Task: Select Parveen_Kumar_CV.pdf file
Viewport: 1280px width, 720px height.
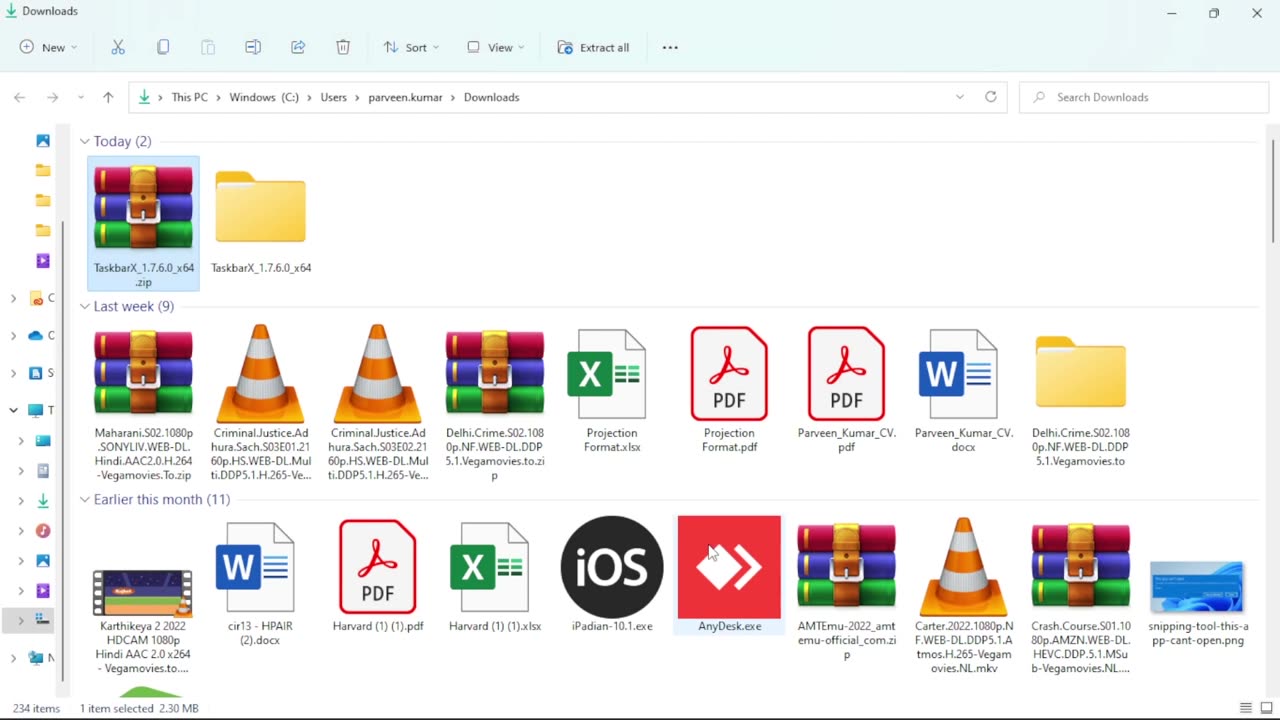Action: (x=846, y=375)
